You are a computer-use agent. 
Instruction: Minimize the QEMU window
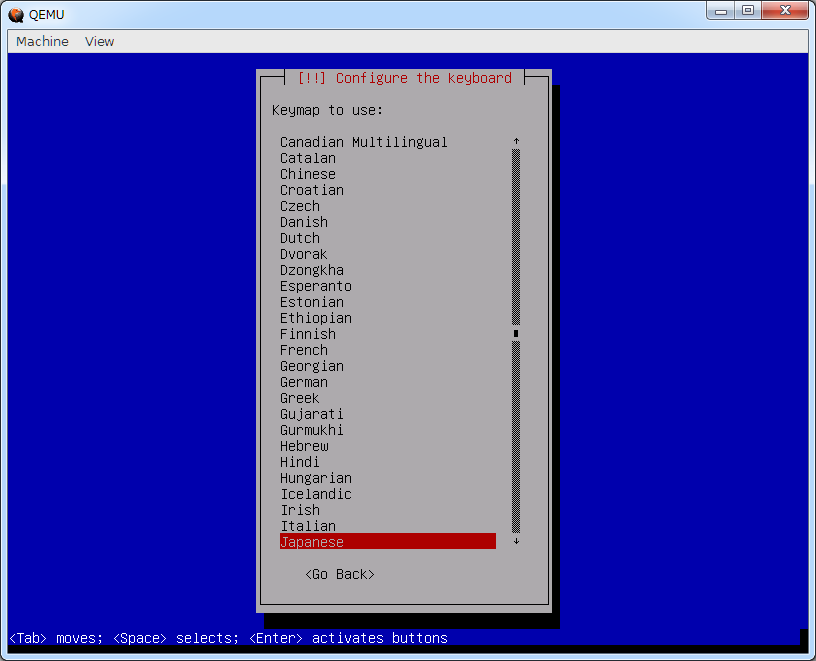721,10
